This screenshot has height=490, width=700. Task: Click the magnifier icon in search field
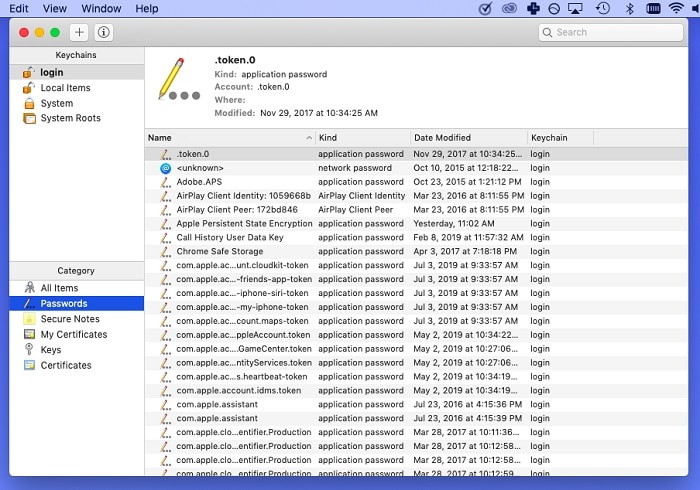pos(547,32)
